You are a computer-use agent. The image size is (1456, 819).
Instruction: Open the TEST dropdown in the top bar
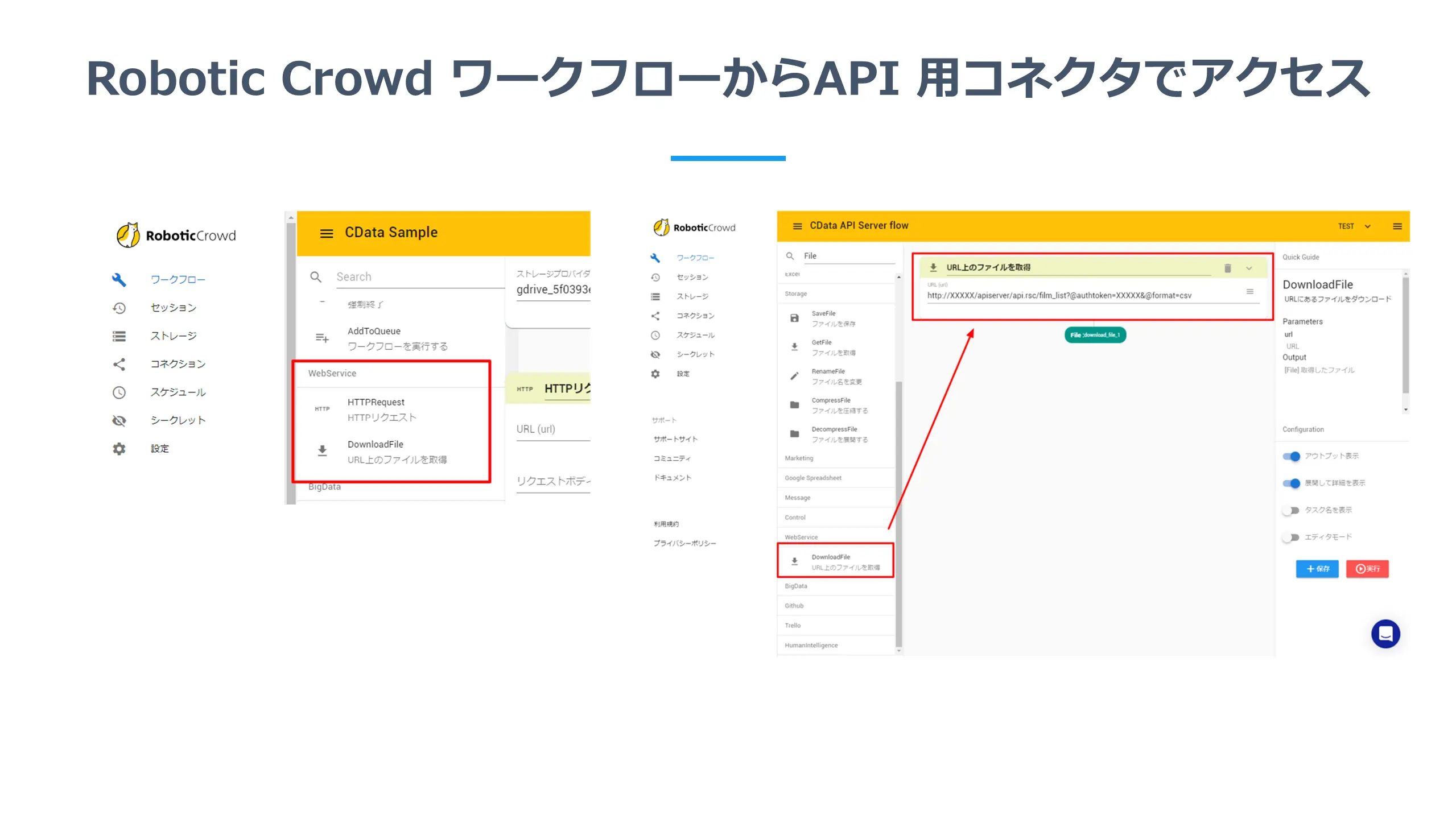[1354, 226]
